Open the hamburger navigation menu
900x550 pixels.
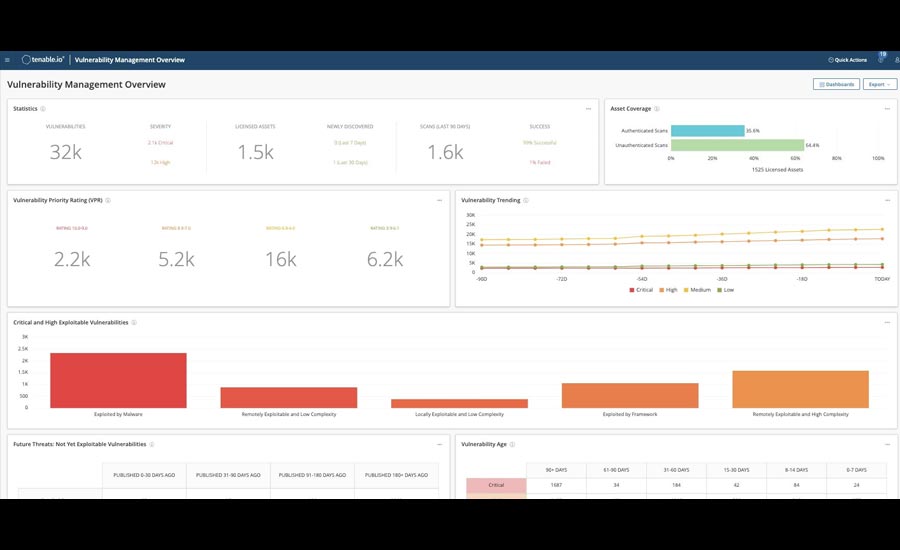coord(8,60)
